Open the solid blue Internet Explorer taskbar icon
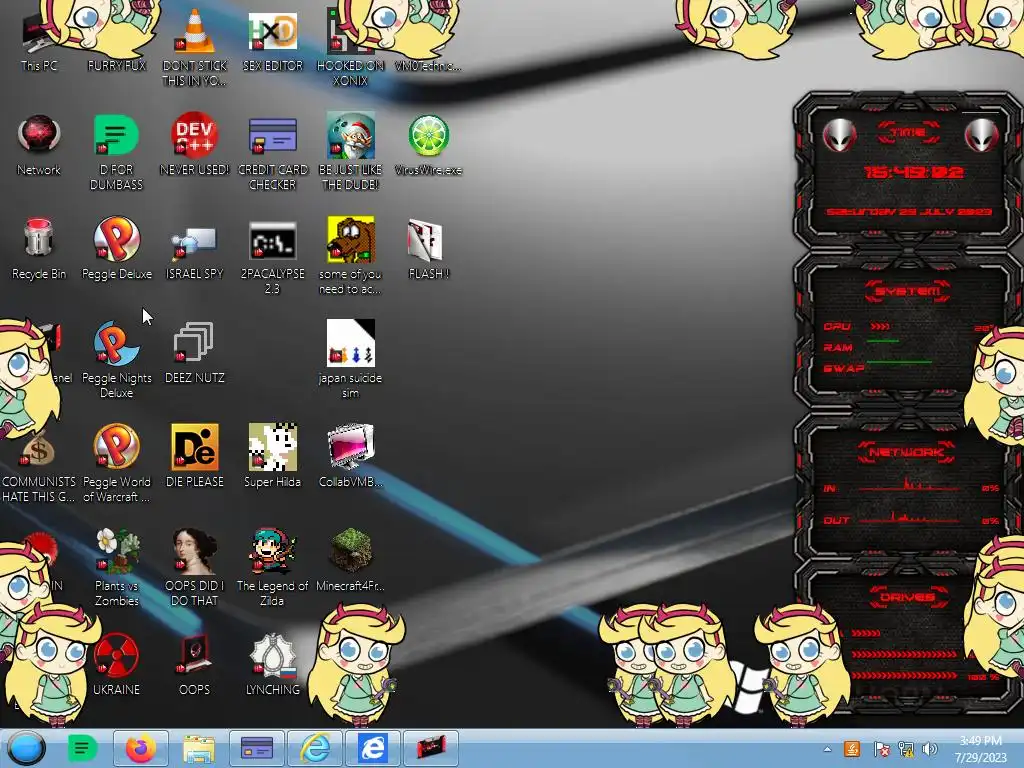Viewport: 1024px width, 768px height. point(373,748)
